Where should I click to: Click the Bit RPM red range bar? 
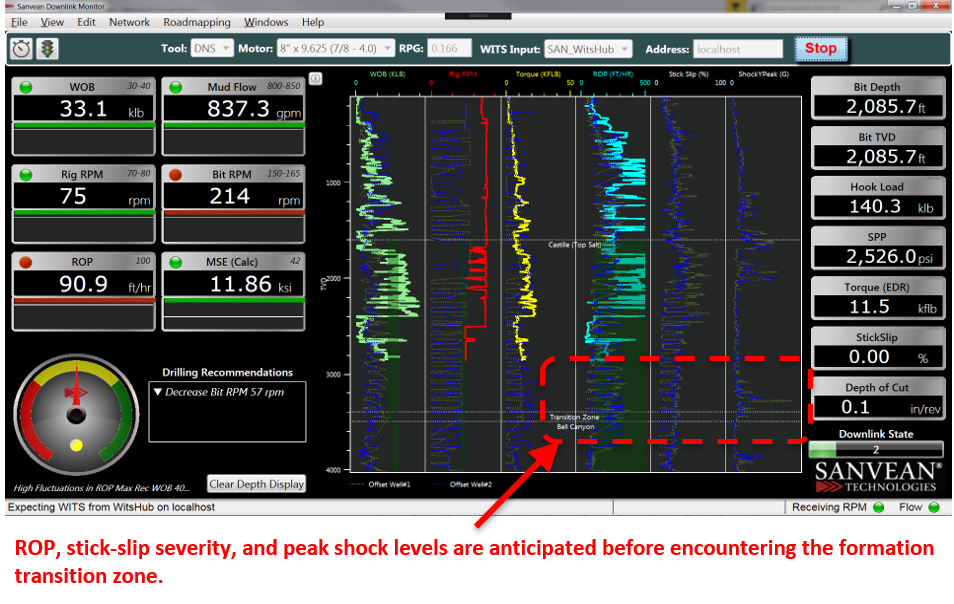[234, 212]
